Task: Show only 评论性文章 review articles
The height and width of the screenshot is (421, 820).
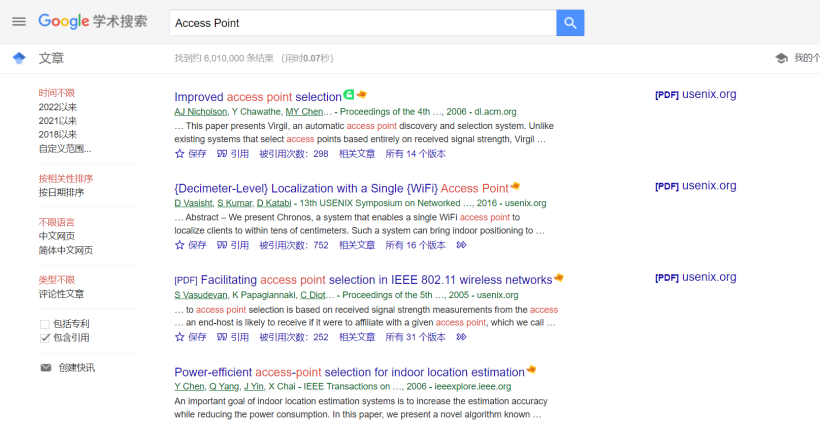Action: [x=61, y=294]
